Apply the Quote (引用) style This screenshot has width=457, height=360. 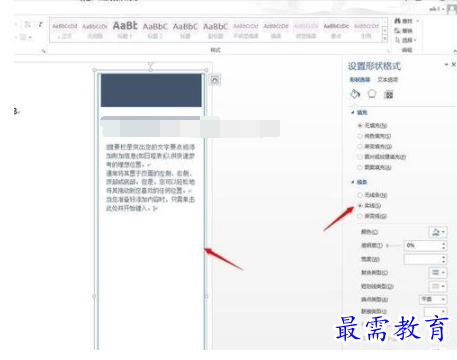[366, 30]
